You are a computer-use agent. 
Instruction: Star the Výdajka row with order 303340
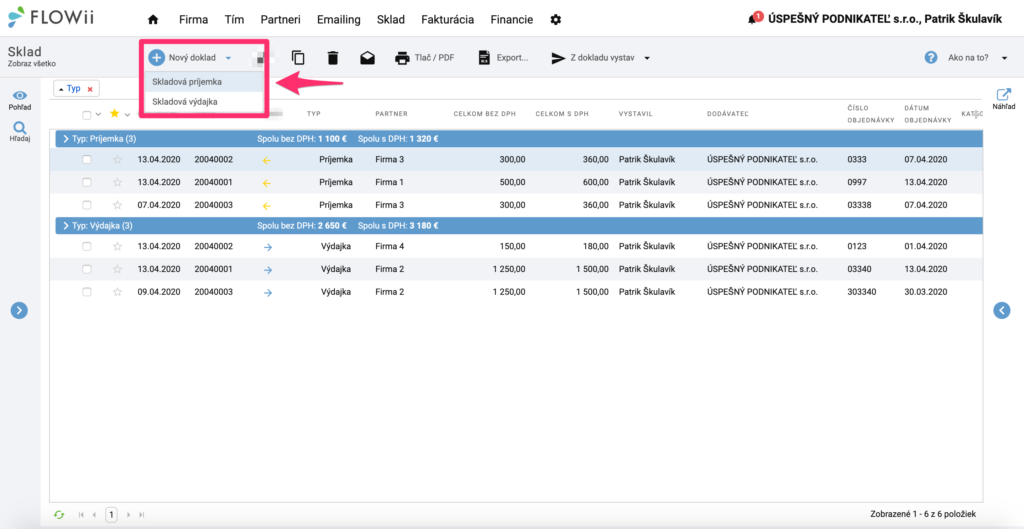click(x=118, y=292)
